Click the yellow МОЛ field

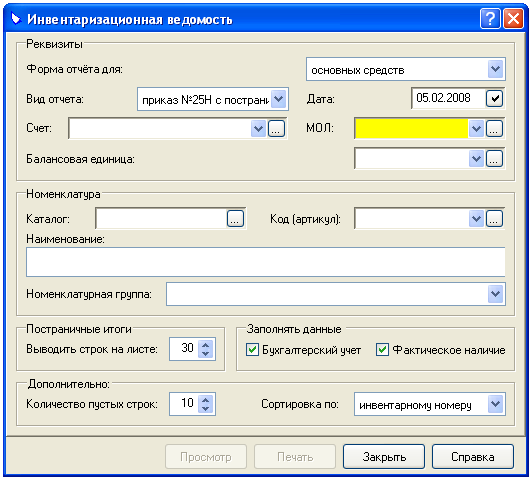point(412,129)
